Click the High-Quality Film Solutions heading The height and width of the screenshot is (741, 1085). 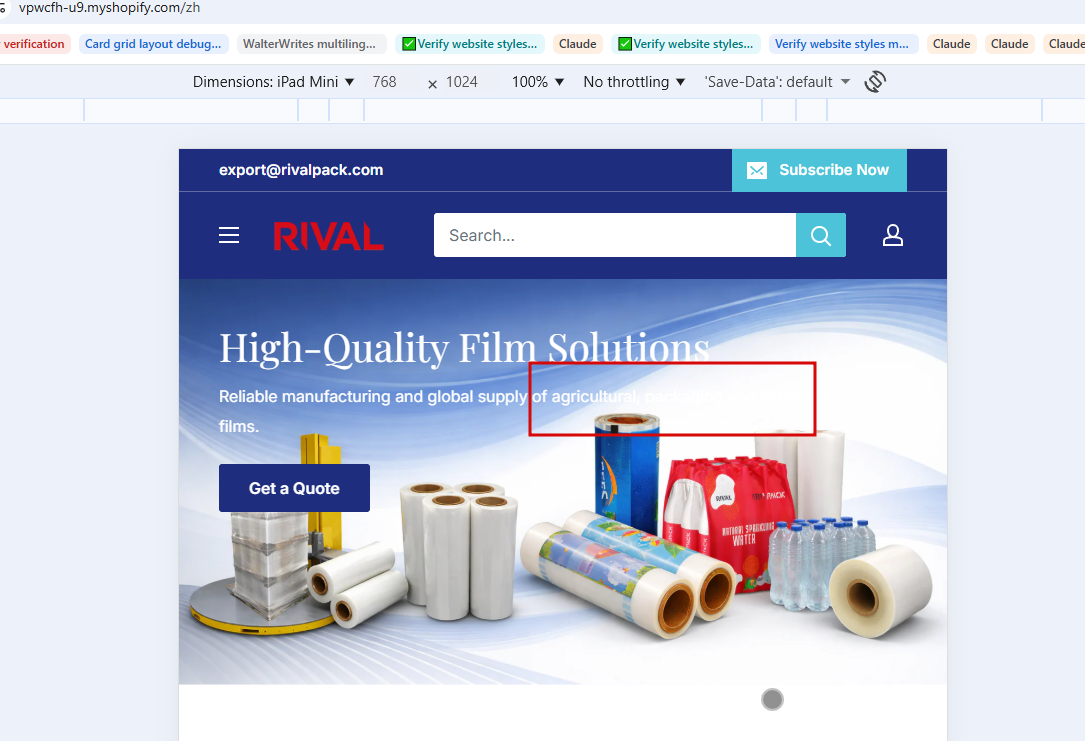coord(464,347)
